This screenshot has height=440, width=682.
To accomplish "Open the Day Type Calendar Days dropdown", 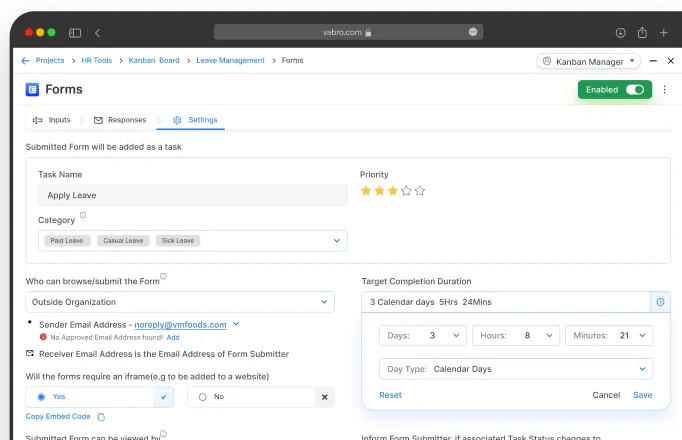I will [516, 369].
